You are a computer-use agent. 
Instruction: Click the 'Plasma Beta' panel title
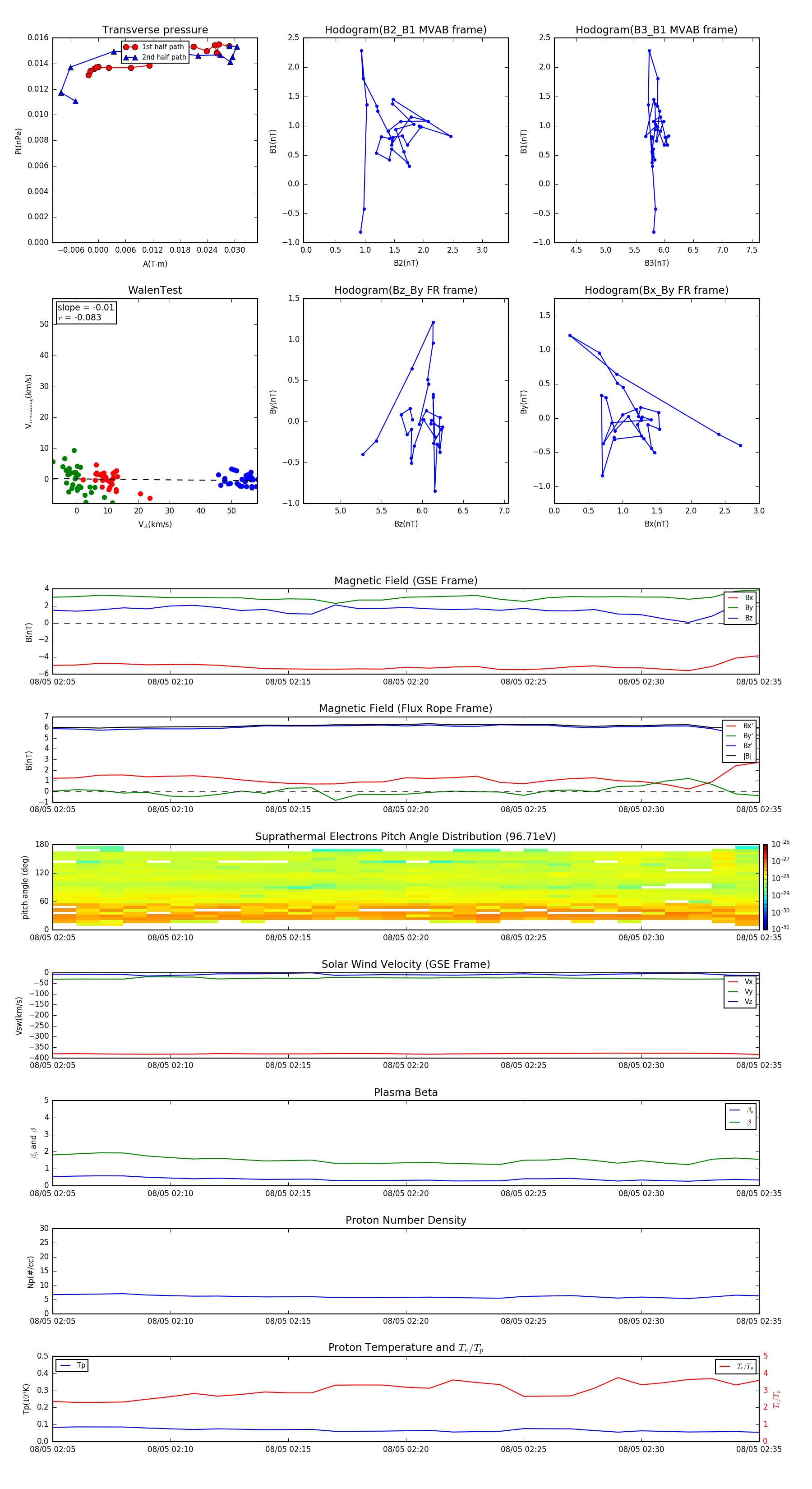(x=406, y=1092)
